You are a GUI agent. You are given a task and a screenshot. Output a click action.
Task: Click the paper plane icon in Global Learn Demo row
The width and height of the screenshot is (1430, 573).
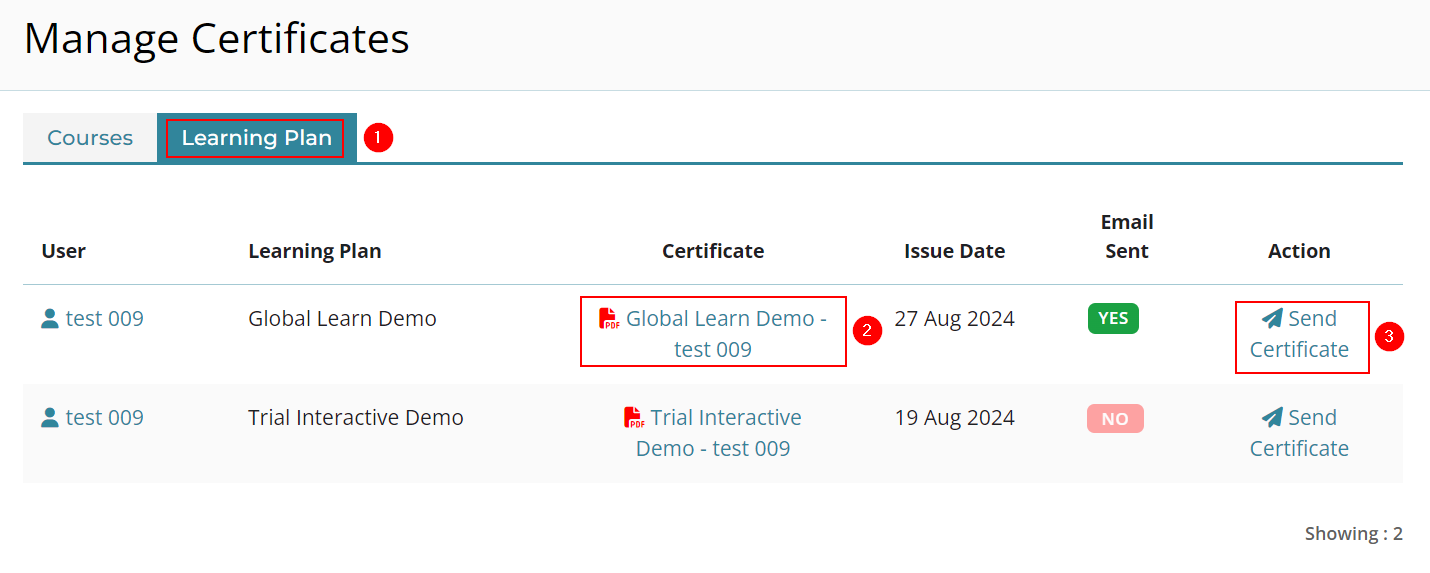1272,319
